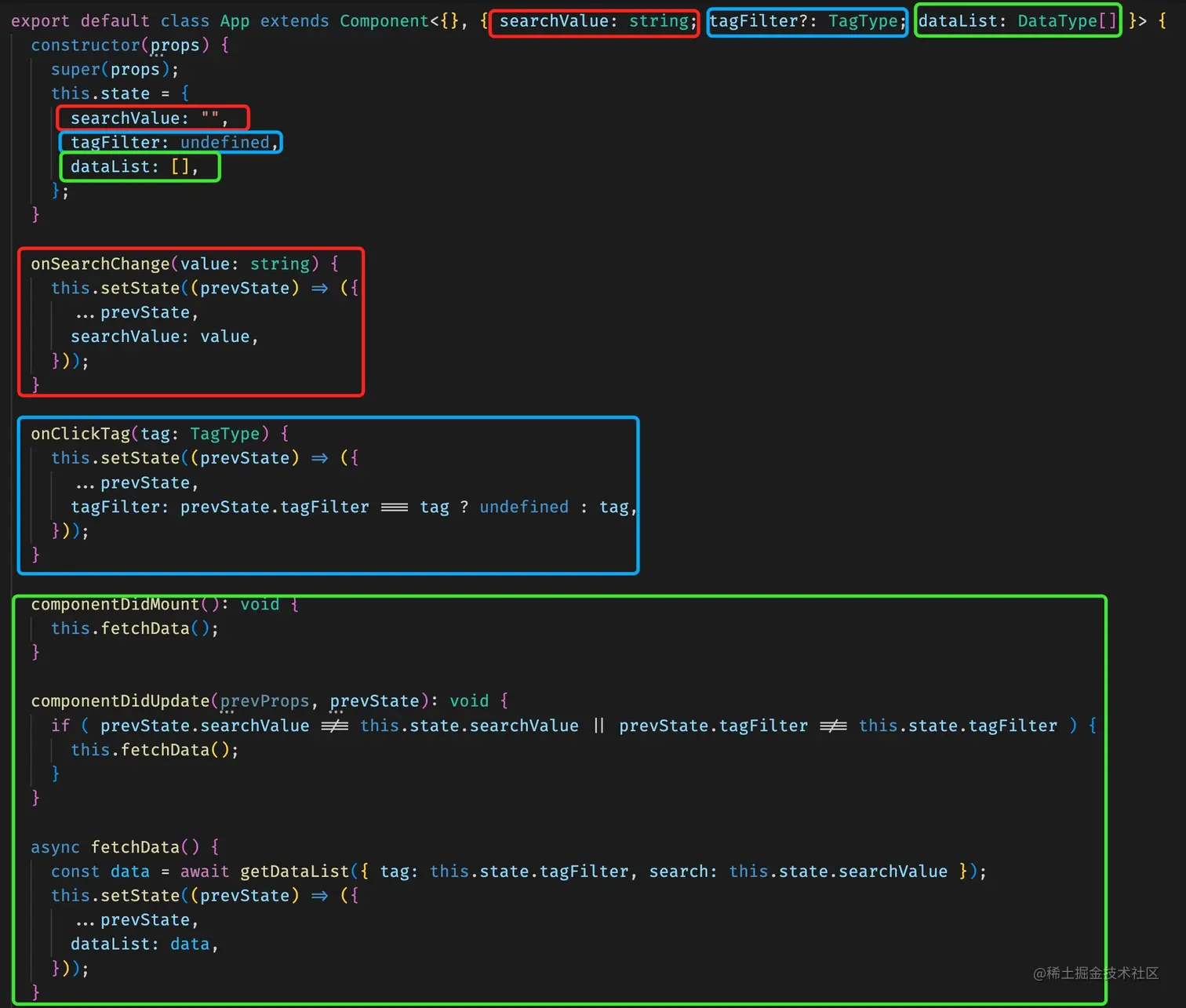
Task: Click the "Component" base class name
Action: pos(384,21)
